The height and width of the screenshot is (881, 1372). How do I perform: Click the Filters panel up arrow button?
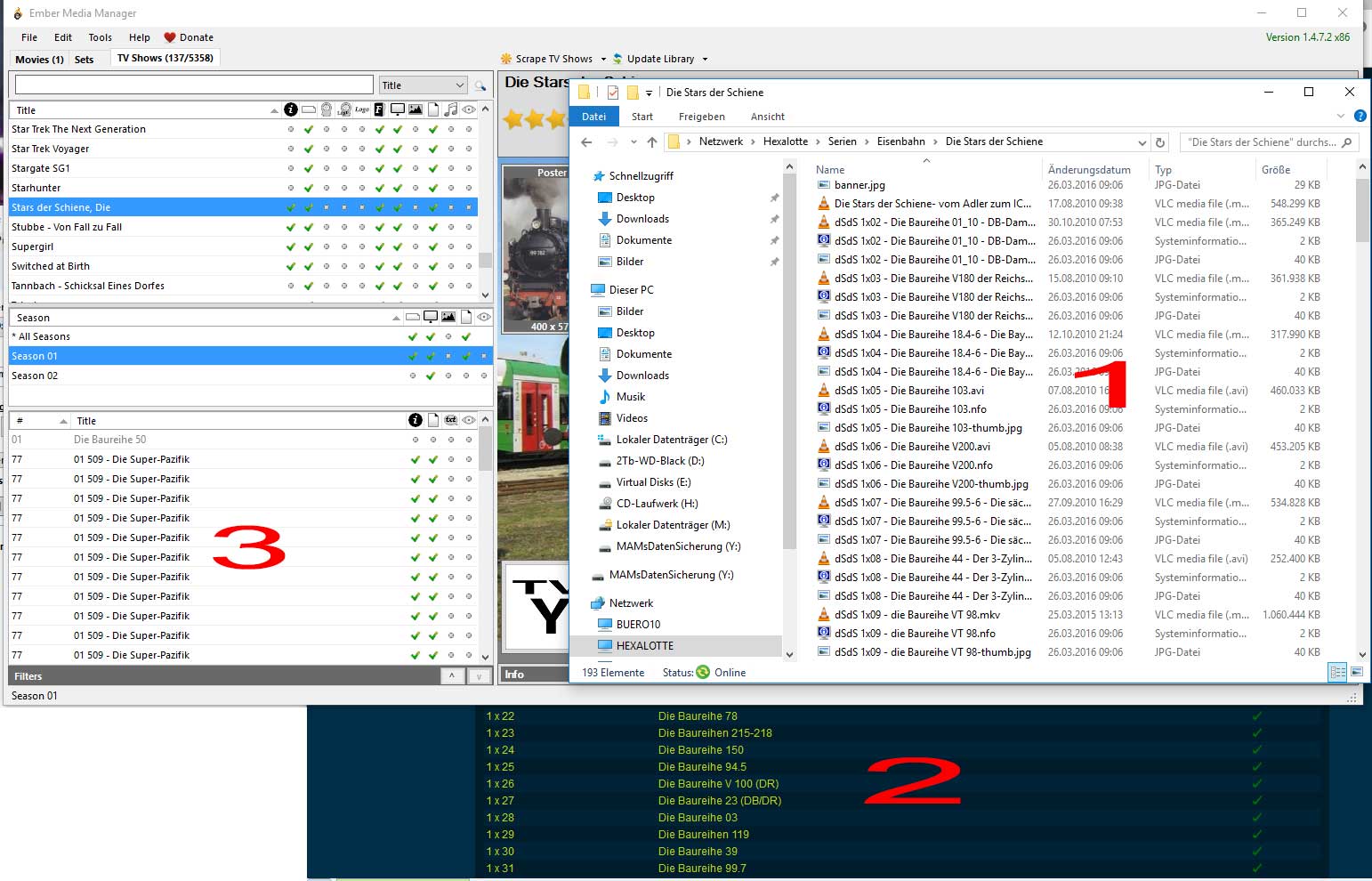[452, 676]
